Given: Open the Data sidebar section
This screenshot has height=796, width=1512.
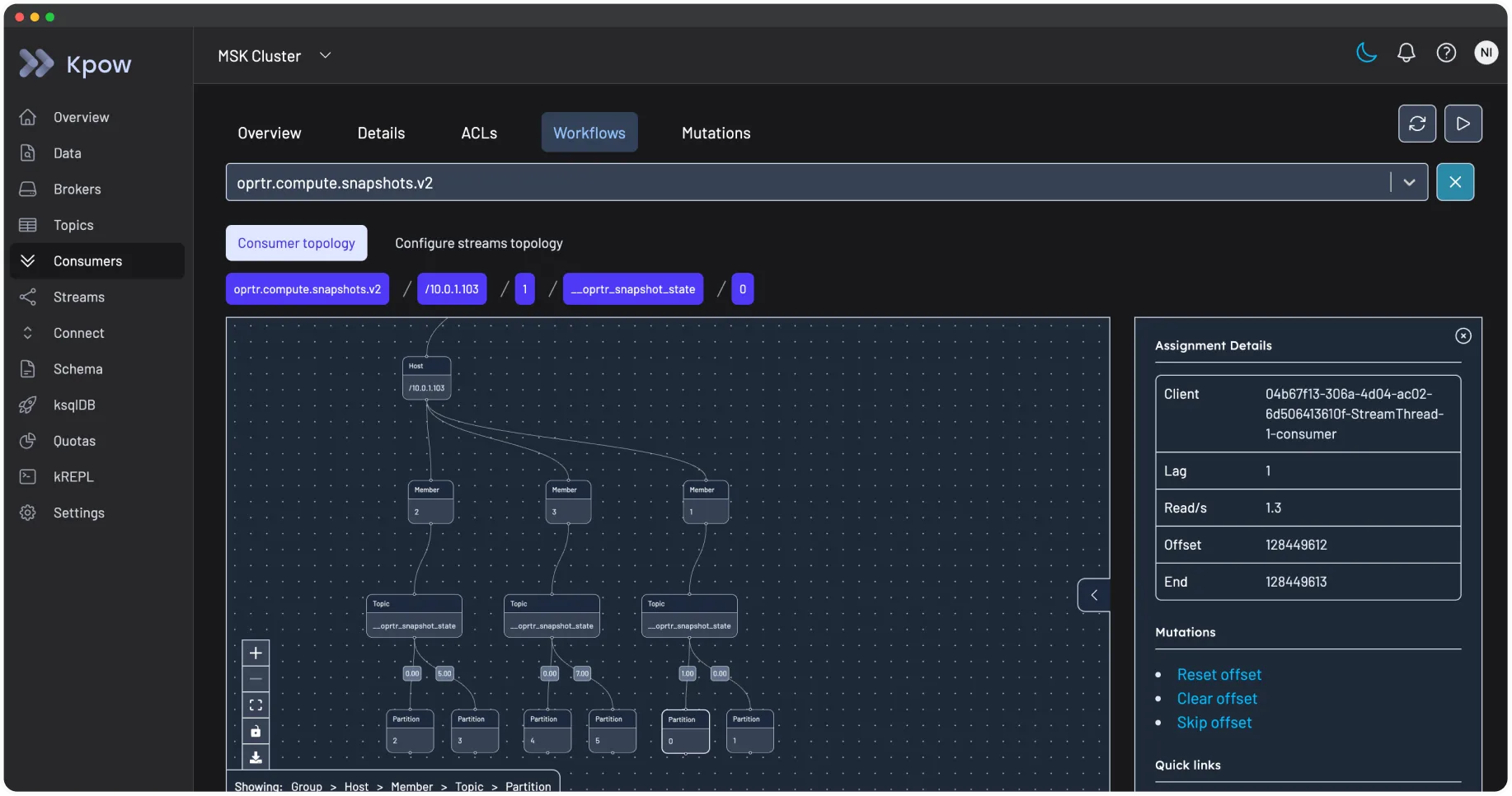Looking at the screenshot, I should (x=97, y=153).
